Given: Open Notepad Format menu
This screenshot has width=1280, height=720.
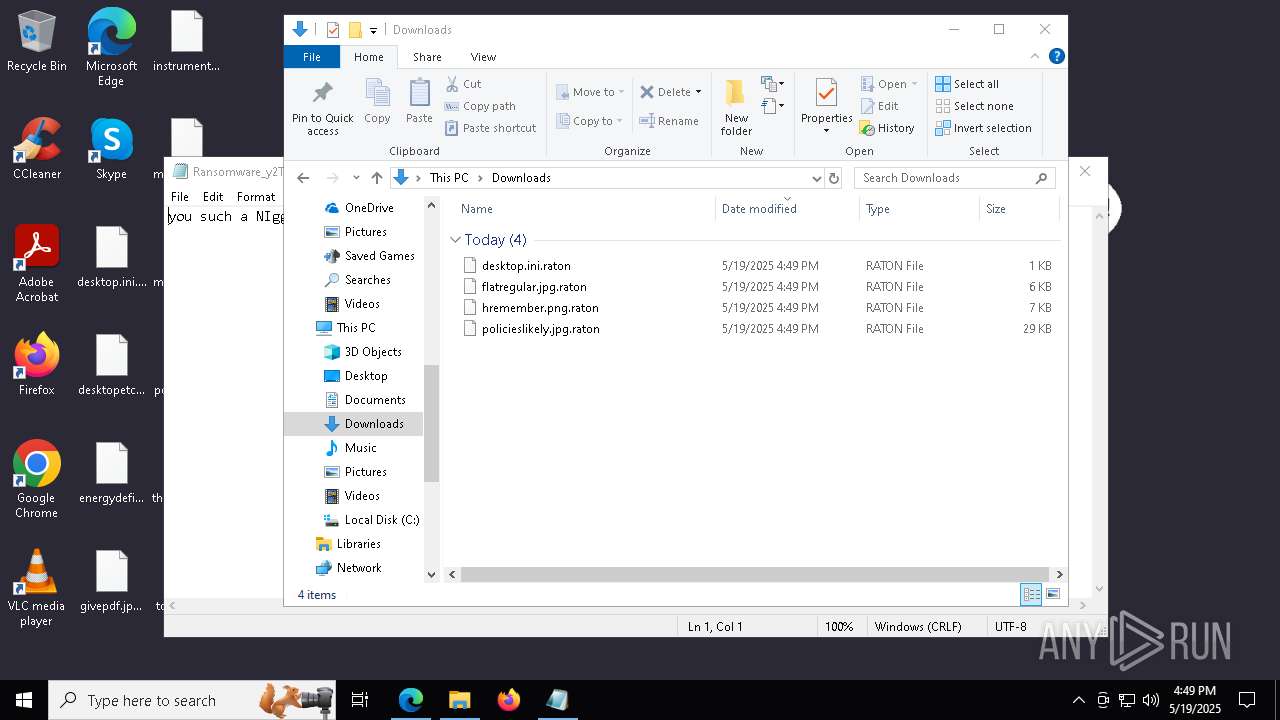Looking at the screenshot, I should [256, 197].
